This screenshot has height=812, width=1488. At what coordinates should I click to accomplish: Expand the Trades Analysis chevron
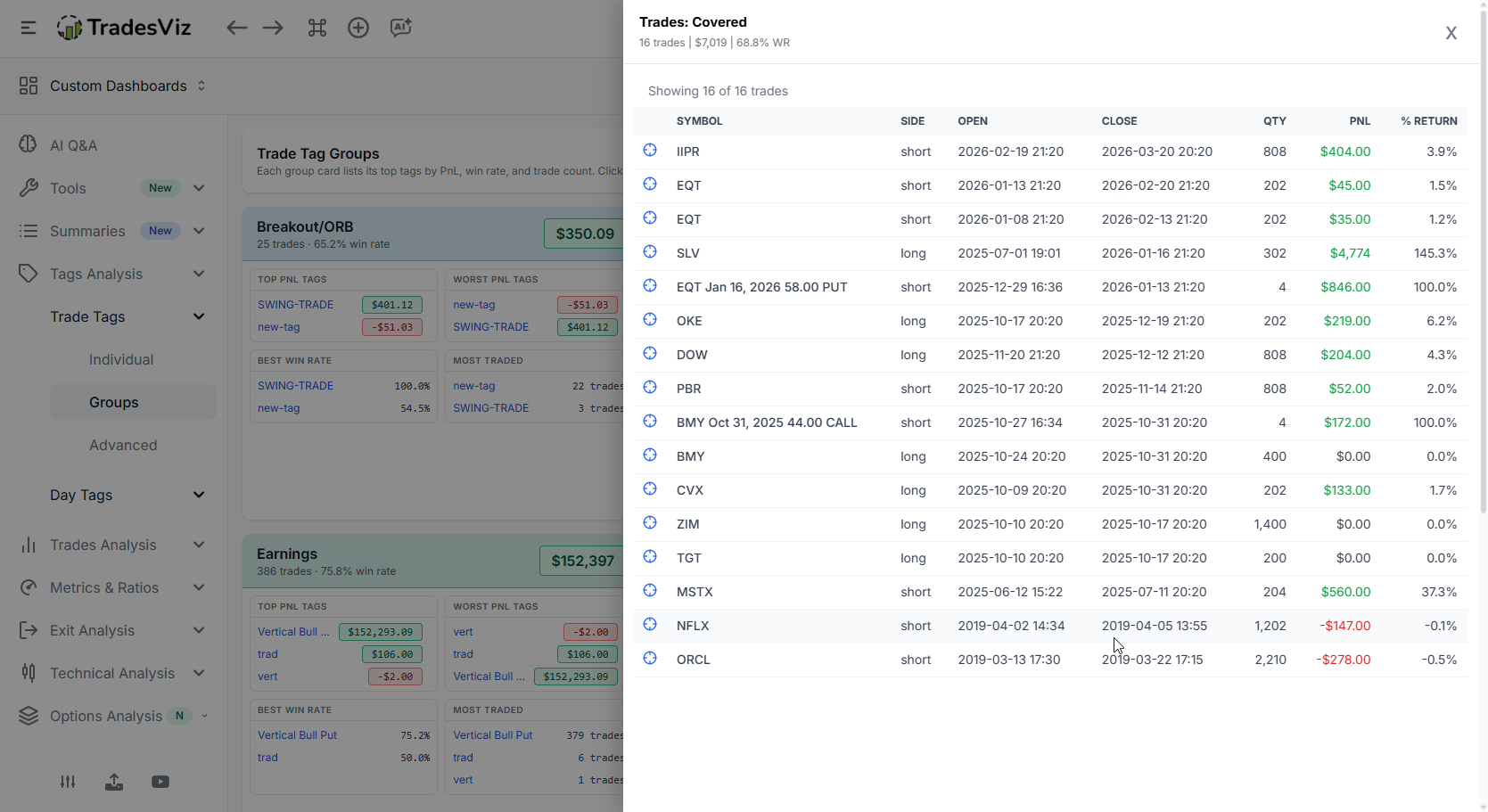point(199,545)
